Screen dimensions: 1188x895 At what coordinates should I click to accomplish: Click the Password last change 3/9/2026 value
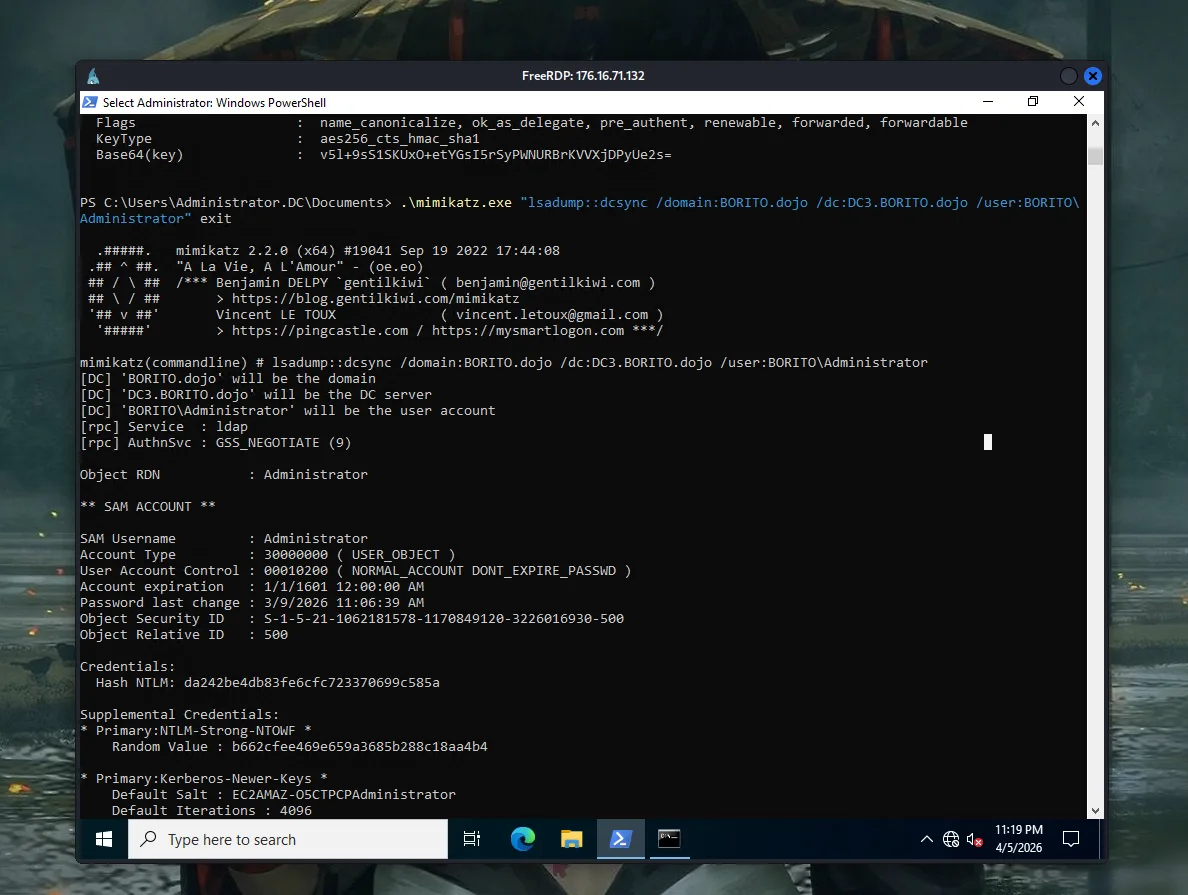[343, 602]
